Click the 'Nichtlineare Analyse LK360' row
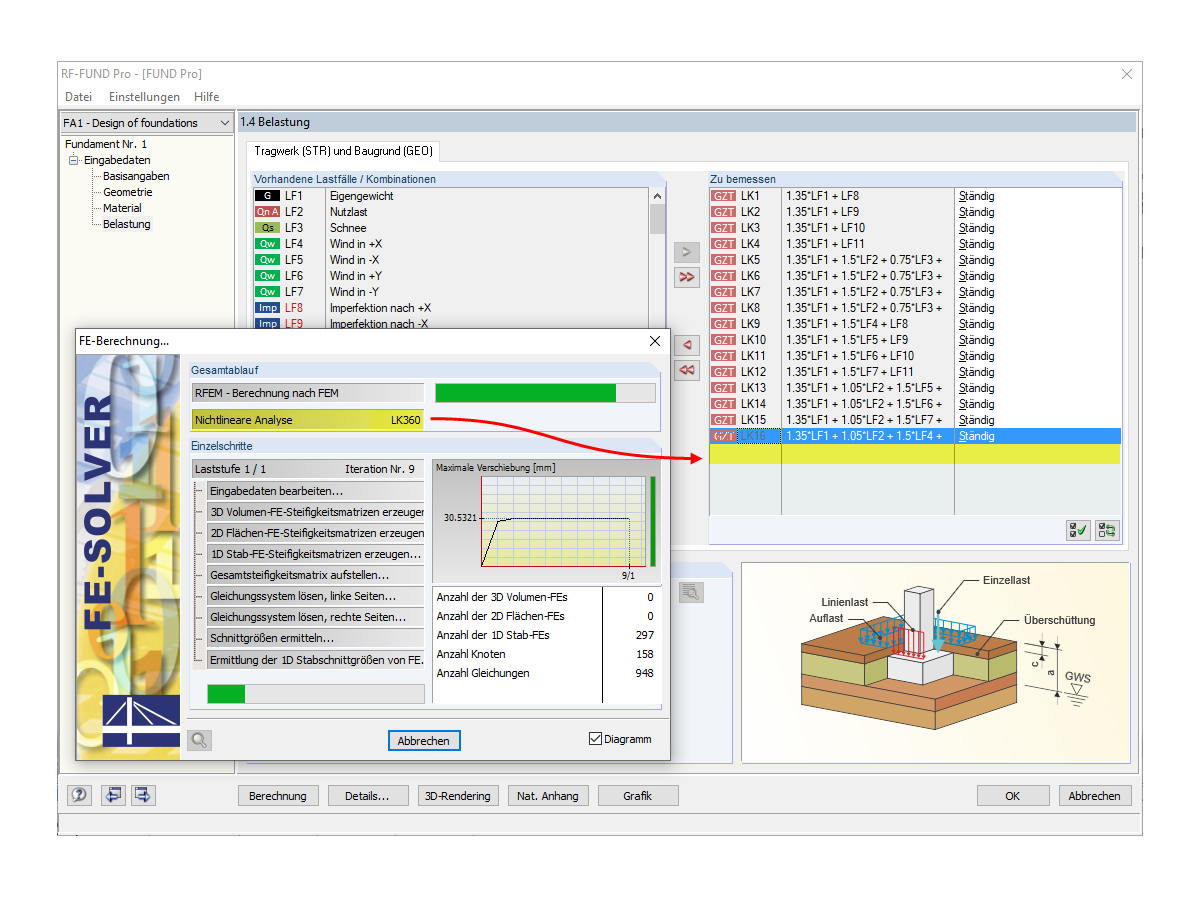 coord(308,420)
